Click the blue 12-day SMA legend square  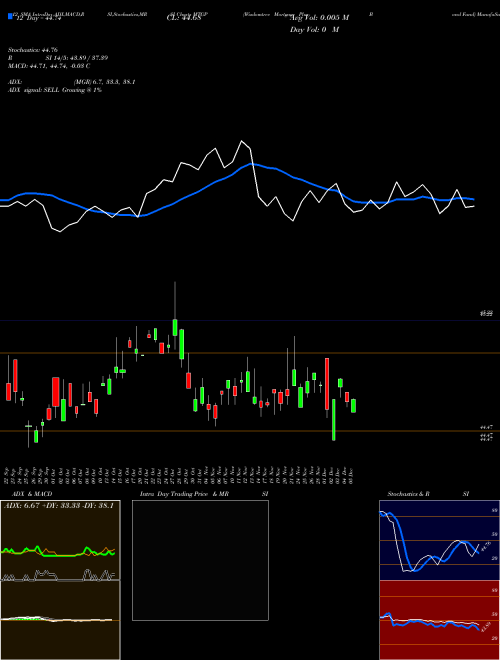coord(11,17)
